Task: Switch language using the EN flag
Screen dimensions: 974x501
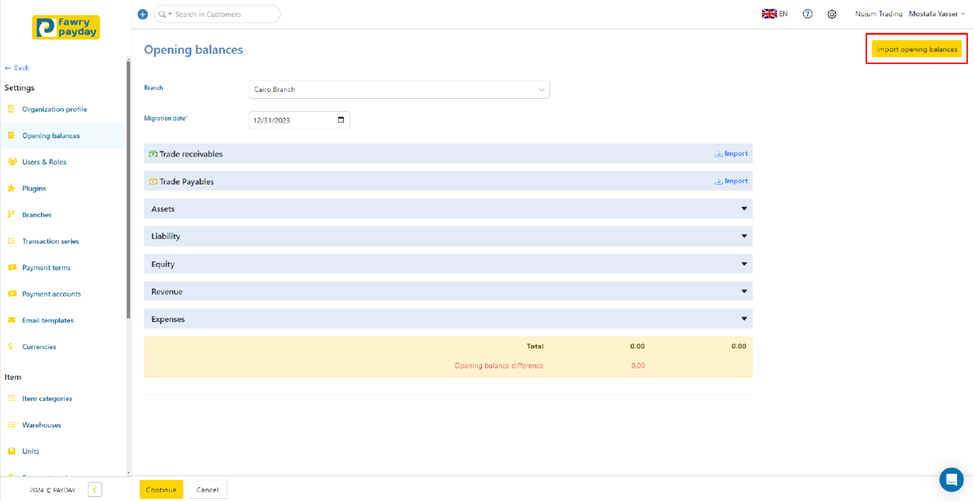Action: pyautogui.click(x=775, y=14)
